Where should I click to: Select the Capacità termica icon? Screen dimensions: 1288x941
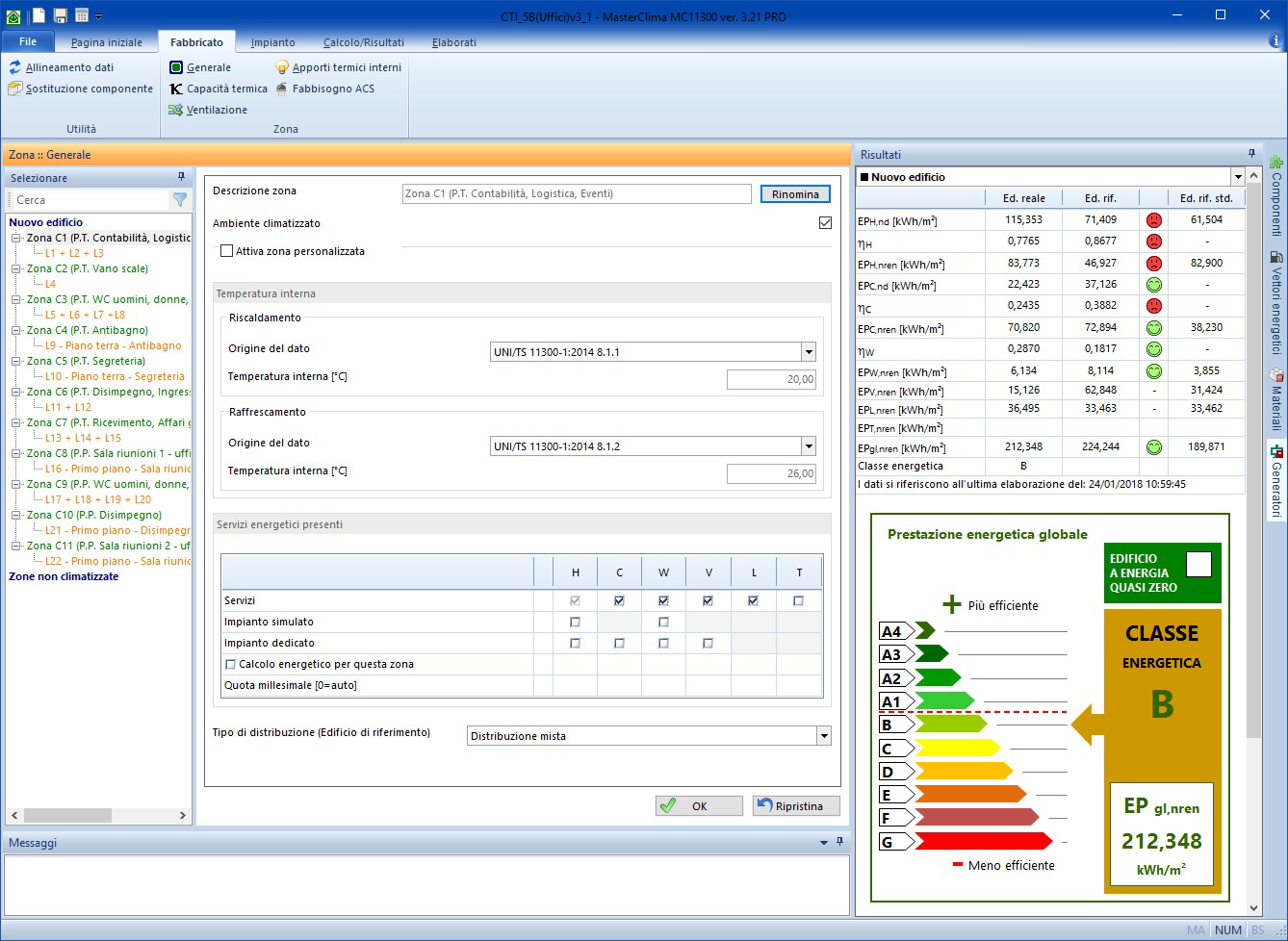176,89
